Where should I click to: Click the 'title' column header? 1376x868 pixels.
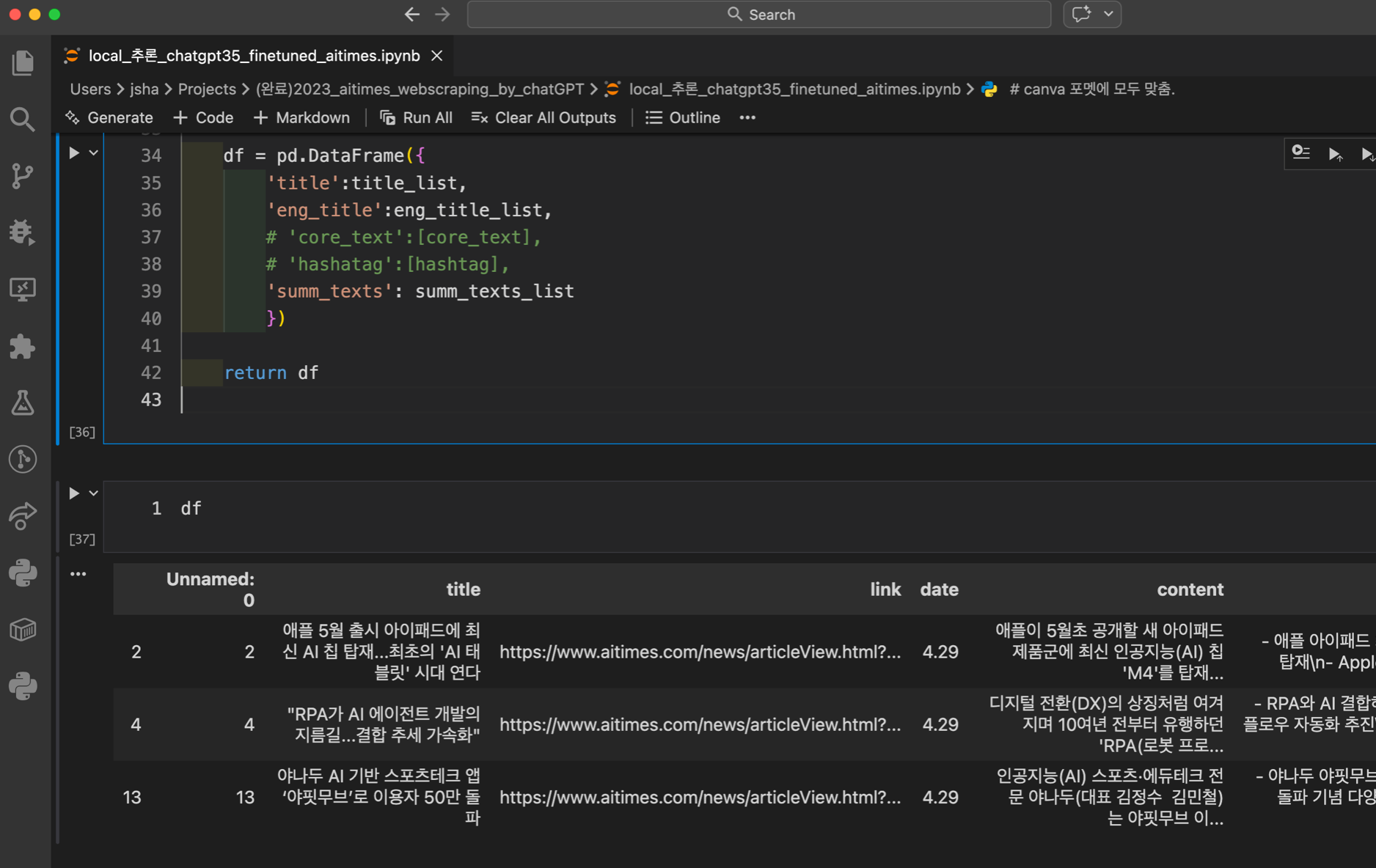[463, 589]
